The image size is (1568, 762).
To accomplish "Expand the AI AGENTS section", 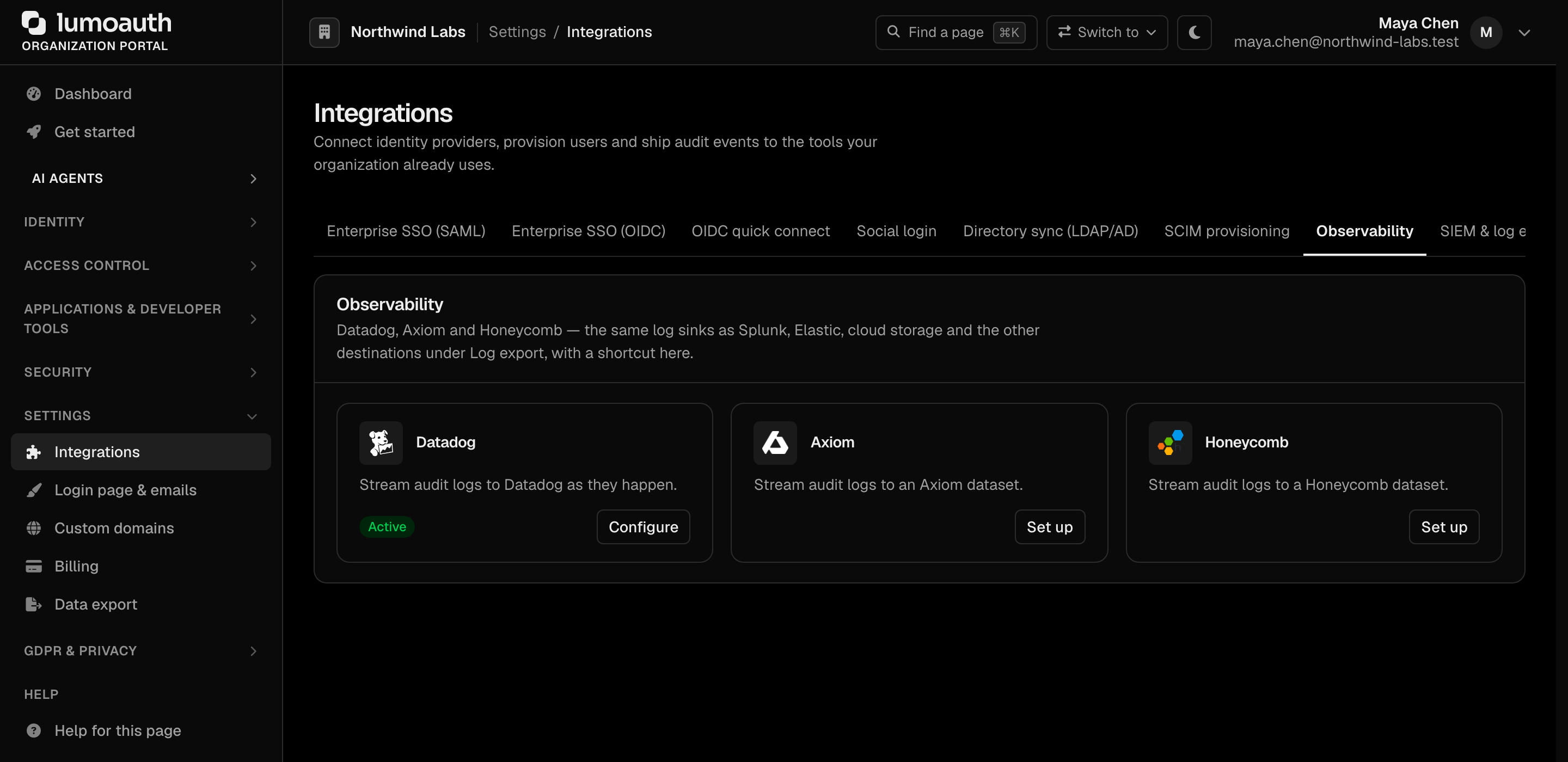I will pos(141,179).
